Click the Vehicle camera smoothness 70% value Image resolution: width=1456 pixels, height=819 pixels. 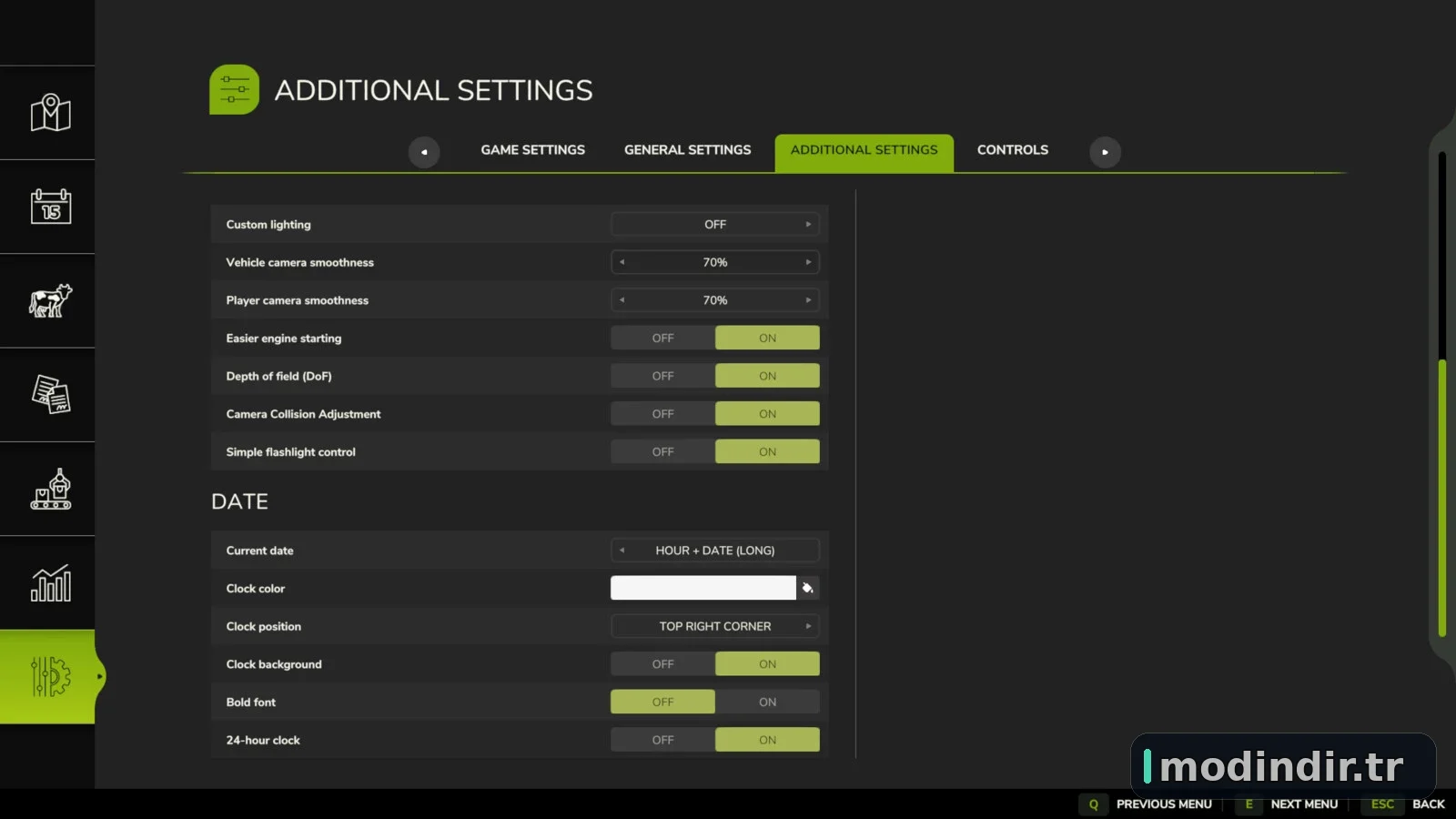pos(715,262)
